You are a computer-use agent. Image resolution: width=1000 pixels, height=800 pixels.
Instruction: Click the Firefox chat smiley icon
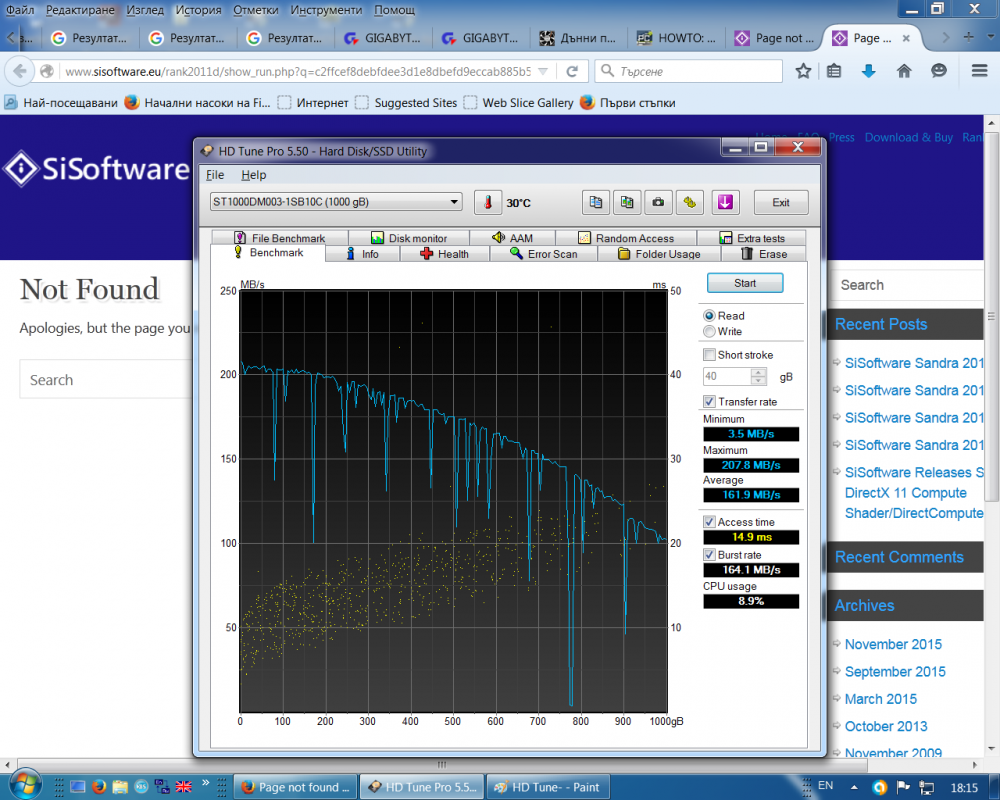[938, 71]
